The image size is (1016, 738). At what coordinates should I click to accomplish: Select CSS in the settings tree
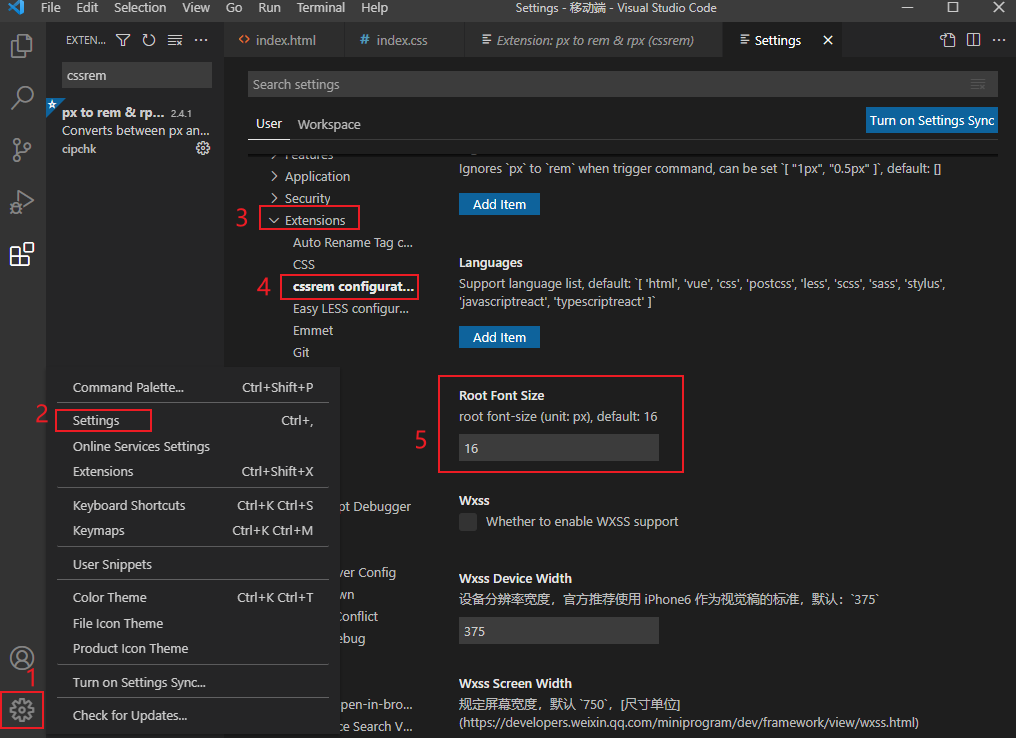coord(303,264)
